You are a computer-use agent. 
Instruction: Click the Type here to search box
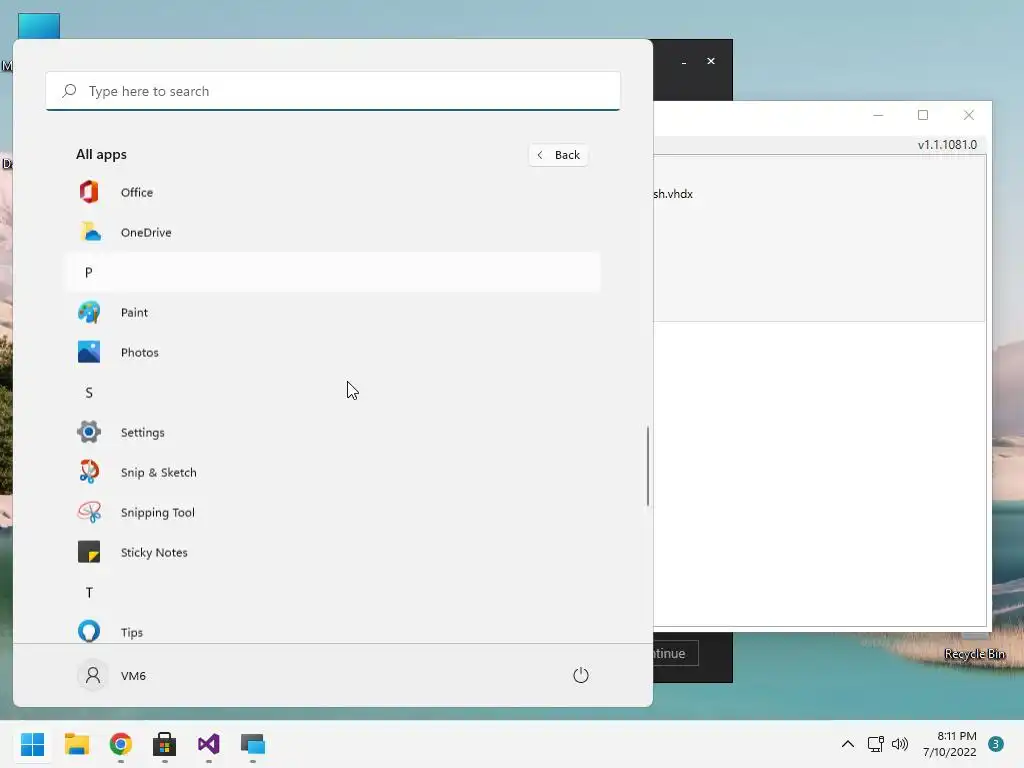(x=333, y=91)
